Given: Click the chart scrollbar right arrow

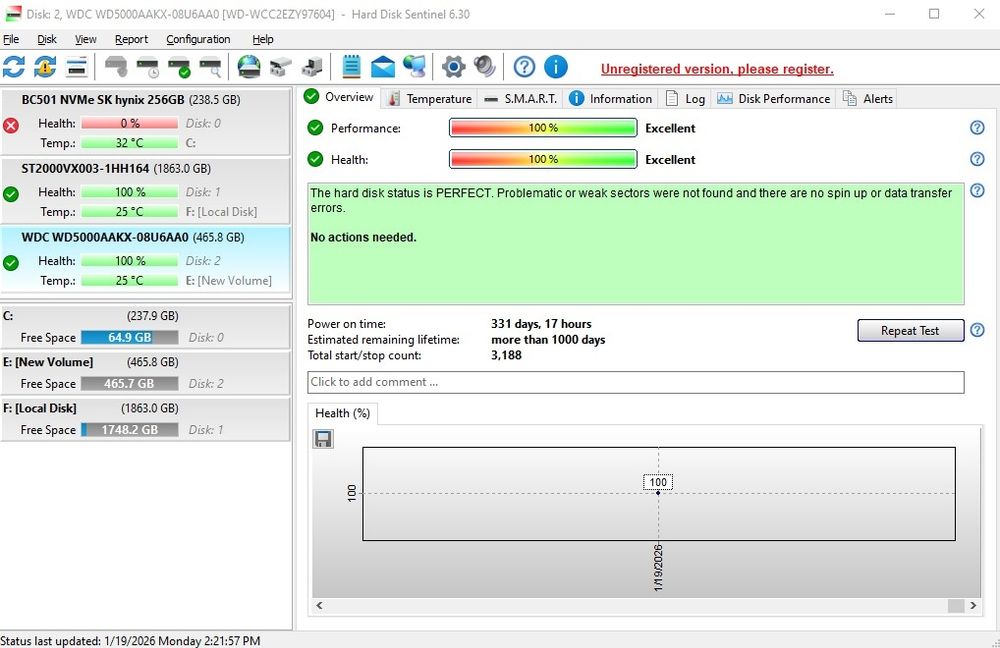Looking at the screenshot, I should pos(973,605).
